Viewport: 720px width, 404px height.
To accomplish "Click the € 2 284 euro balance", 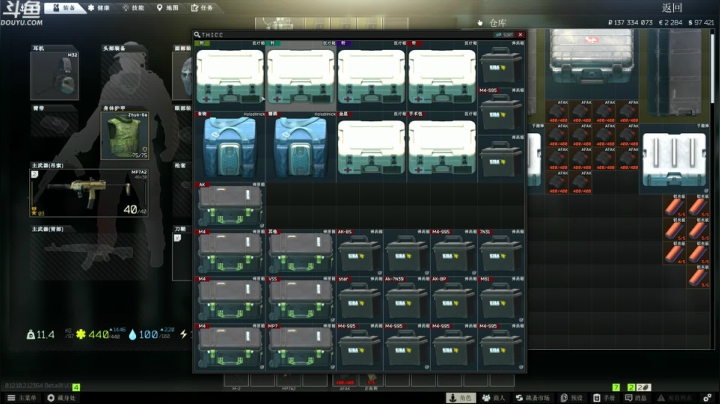I will (670, 22).
